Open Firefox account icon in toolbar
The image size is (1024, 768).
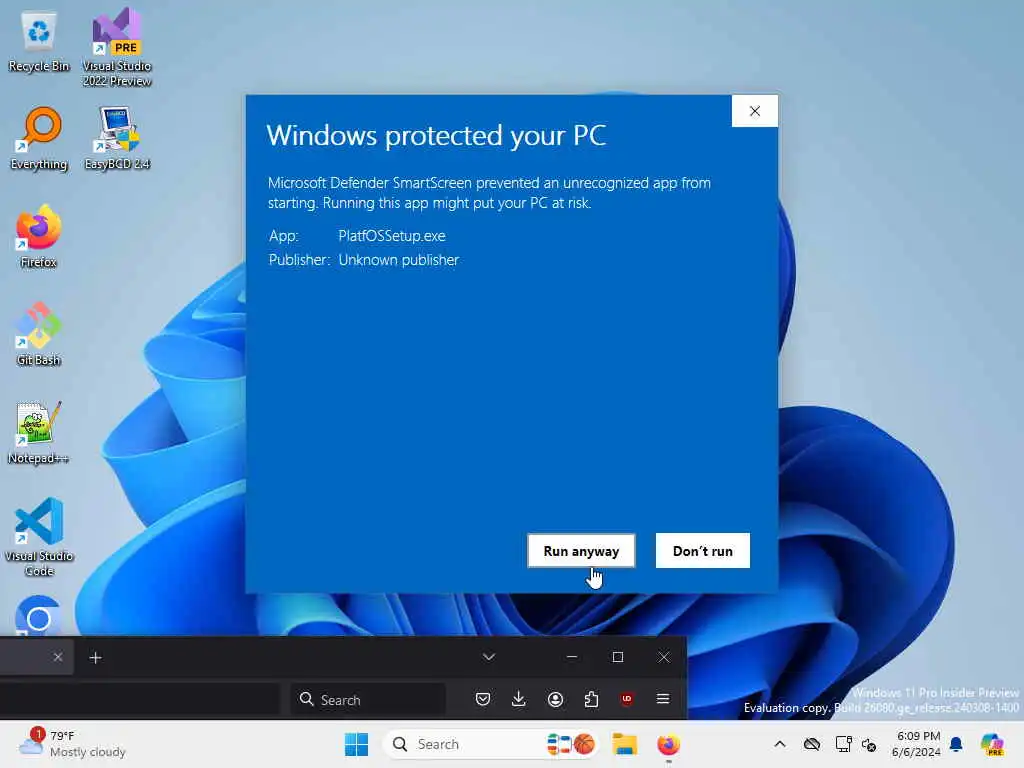(555, 699)
